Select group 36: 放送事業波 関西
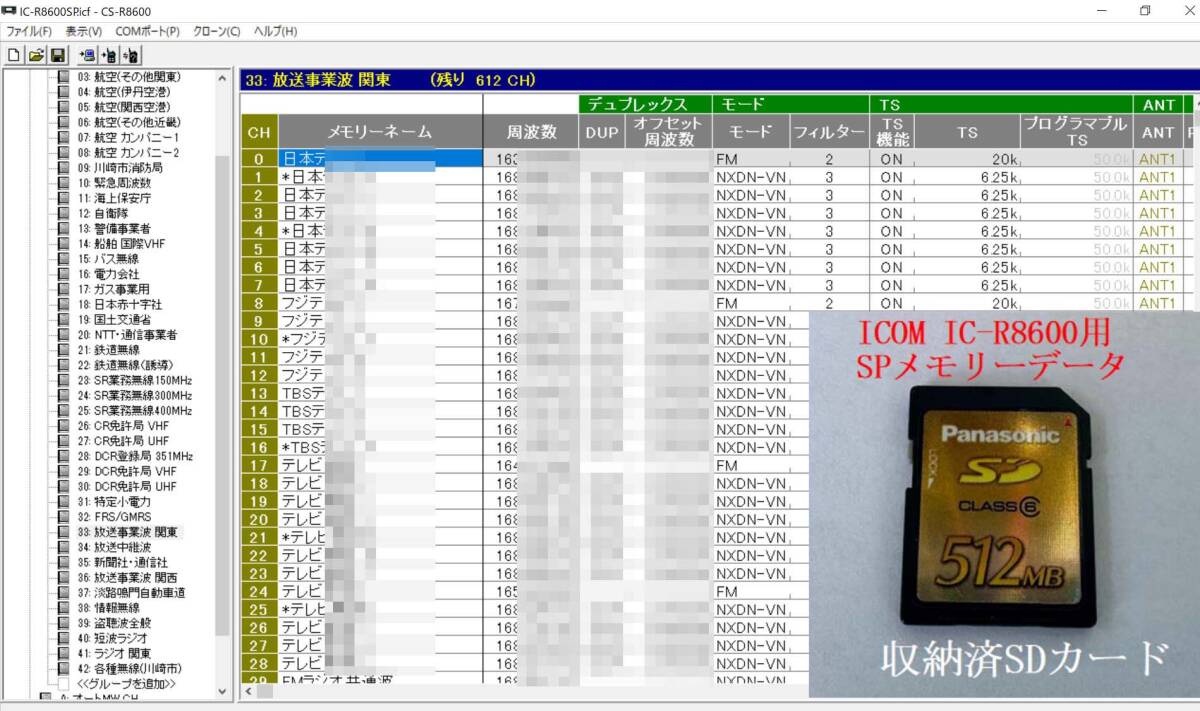1200x711 pixels. pos(128,578)
